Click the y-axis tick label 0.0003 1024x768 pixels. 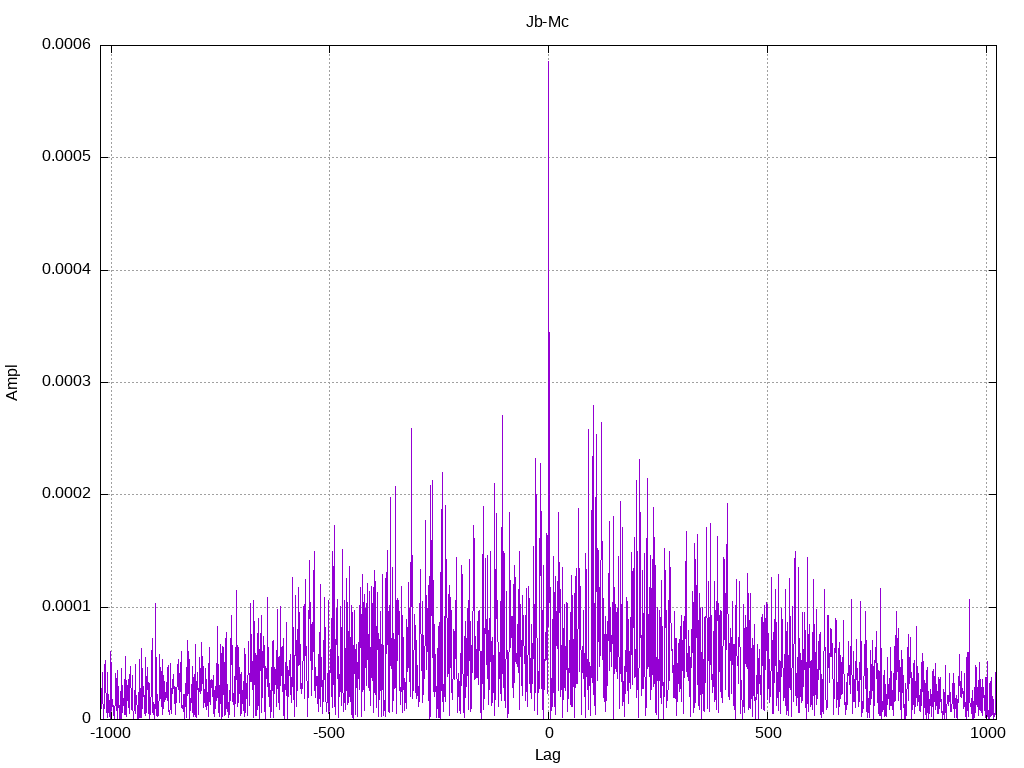(x=66, y=381)
